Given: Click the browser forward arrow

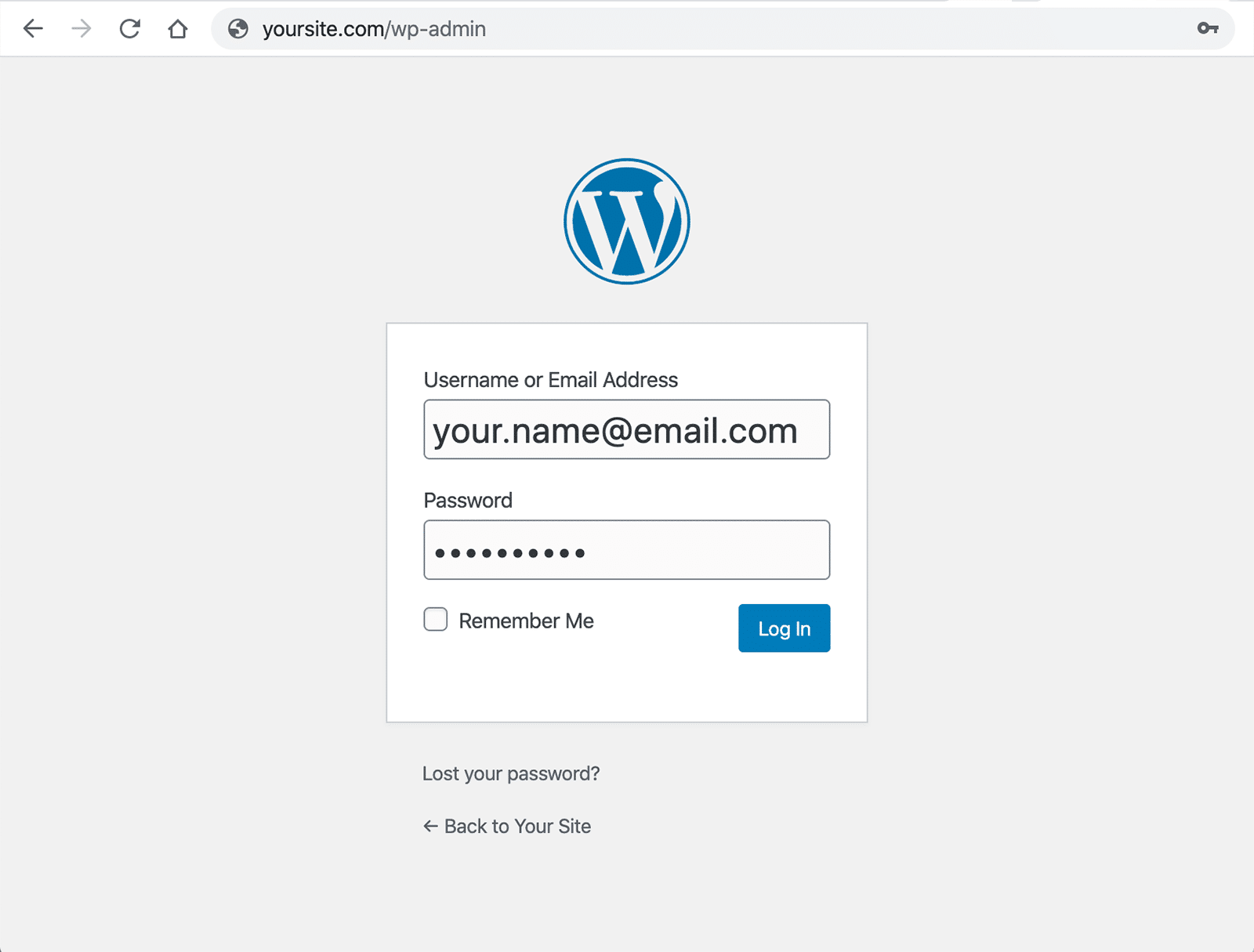Looking at the screenshot, I should point(82,29).
